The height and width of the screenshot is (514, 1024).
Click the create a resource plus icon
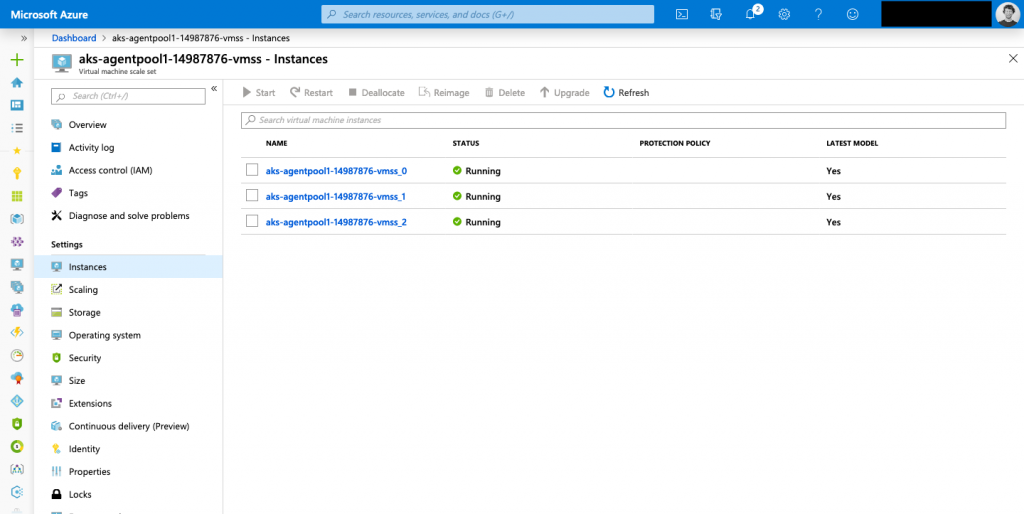click(16, 60)
